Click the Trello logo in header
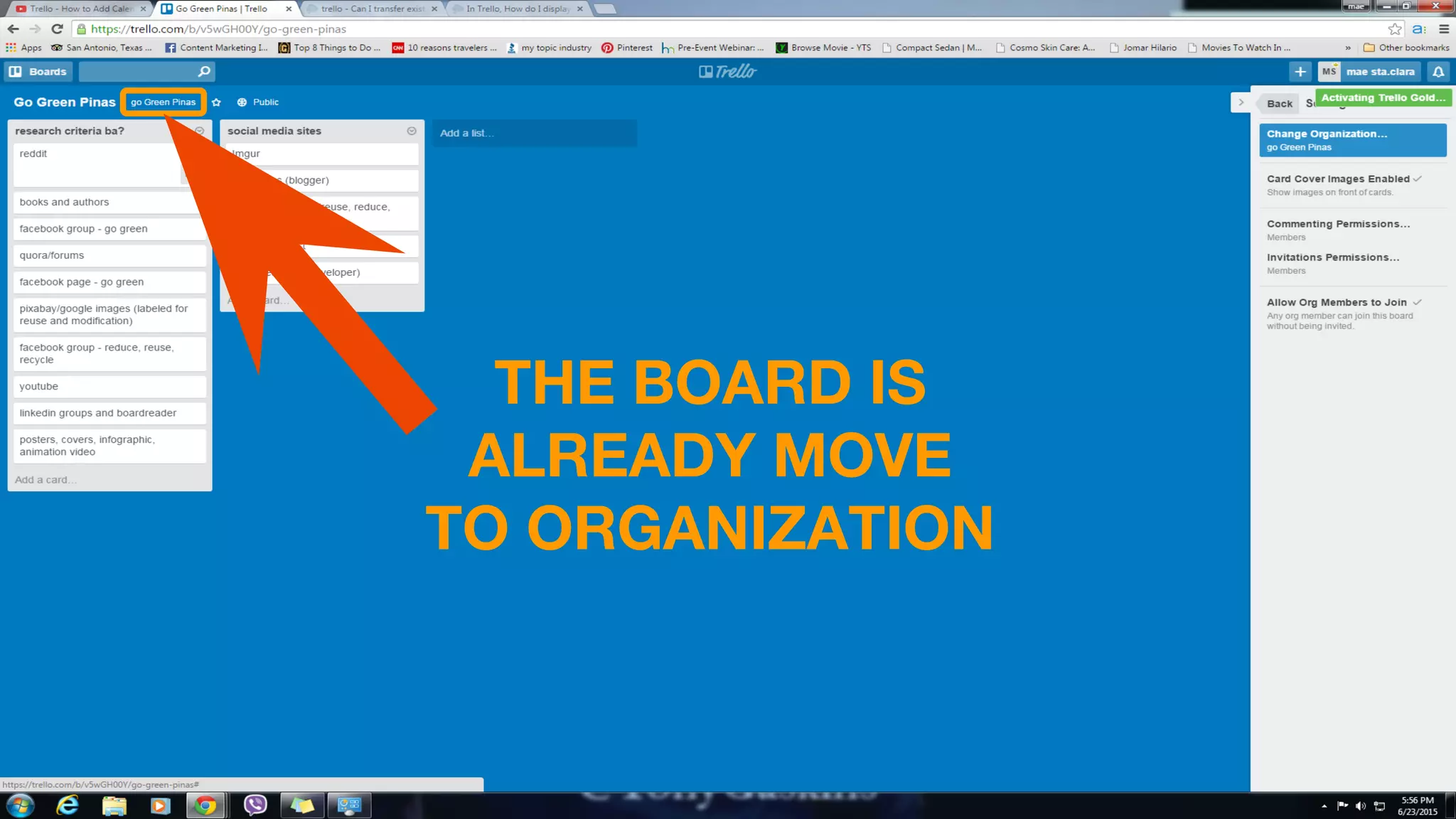1456x819 pixels. (x=728, y=72)
